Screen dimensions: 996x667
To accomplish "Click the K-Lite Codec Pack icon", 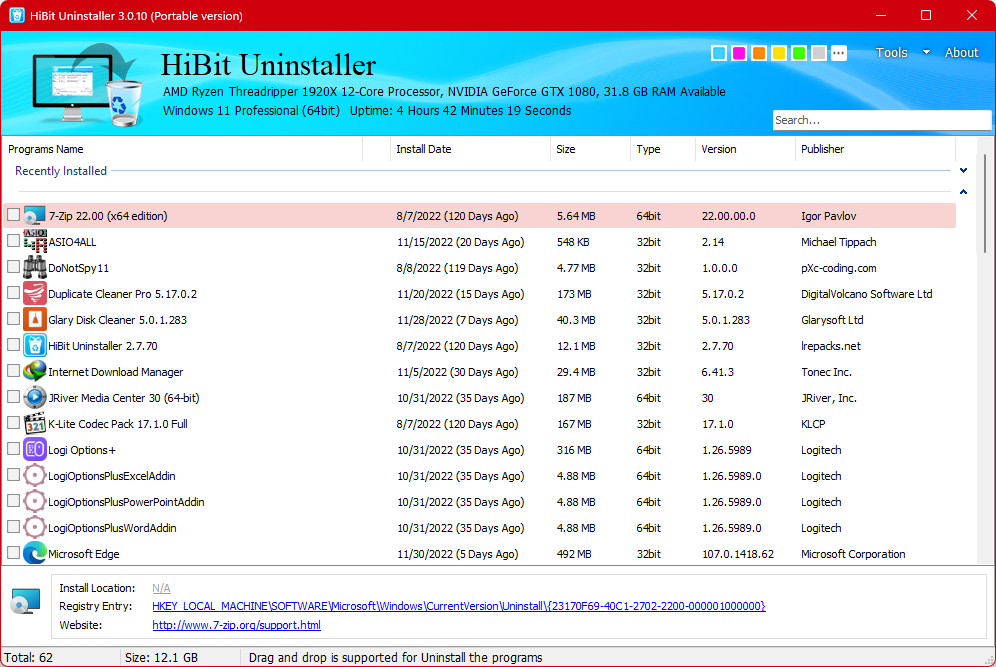I will (35, 424).
